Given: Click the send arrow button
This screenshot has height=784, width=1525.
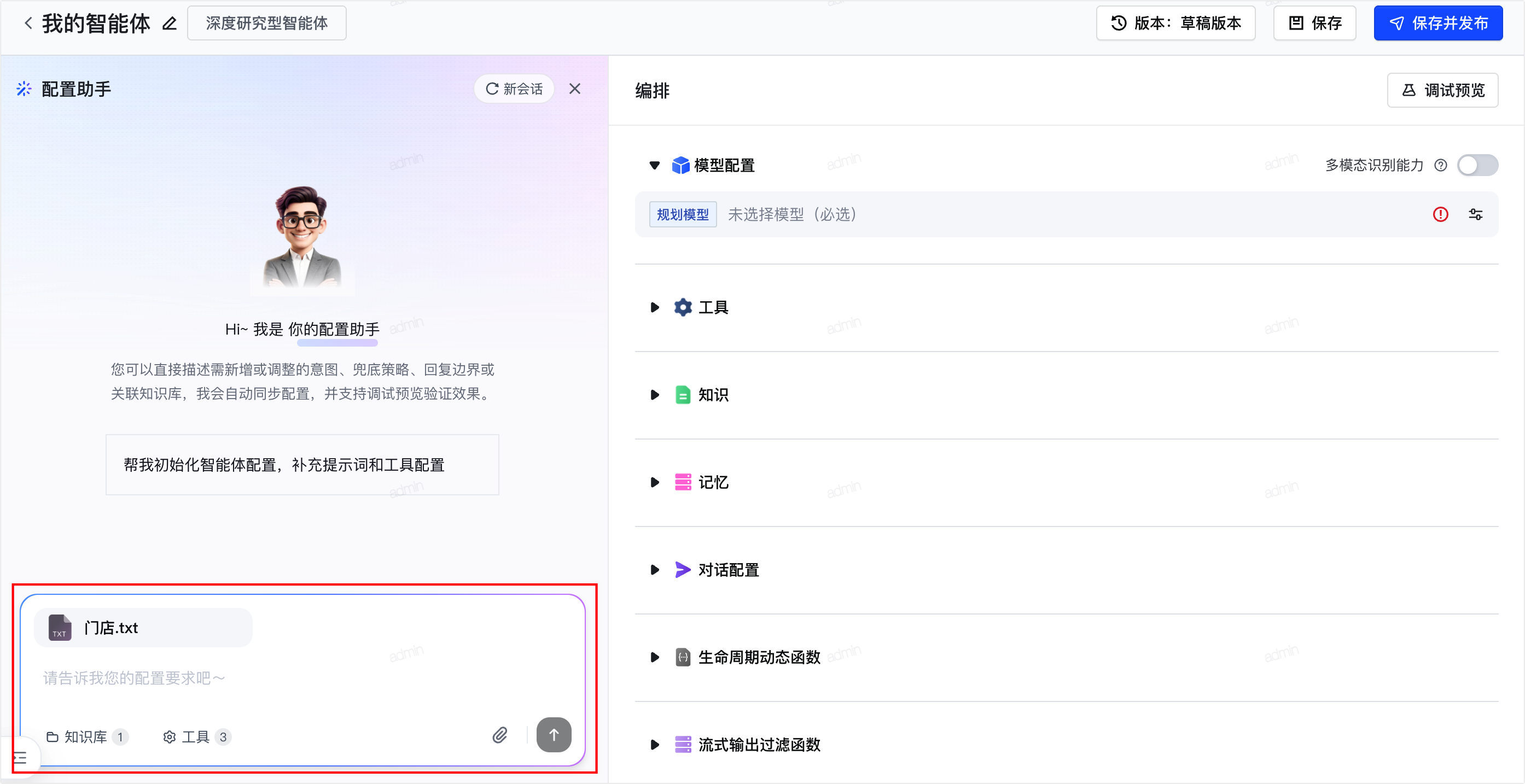Looking at the screenshot, I should coord(554,735).
